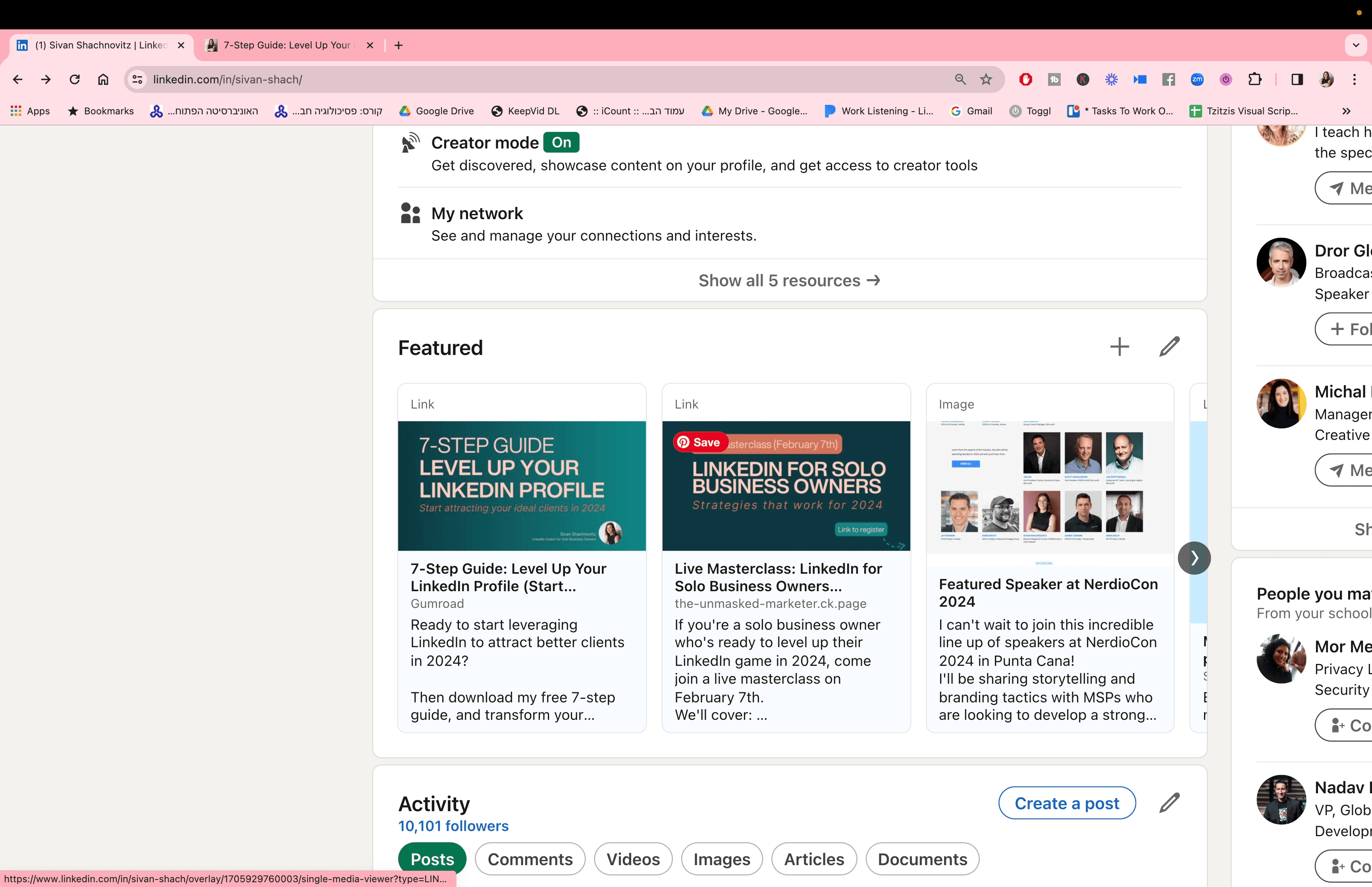Open the My Drive - Google bookmark
Image resolution: width=1372 pixels, height=887 pixels.
point(754,111)
